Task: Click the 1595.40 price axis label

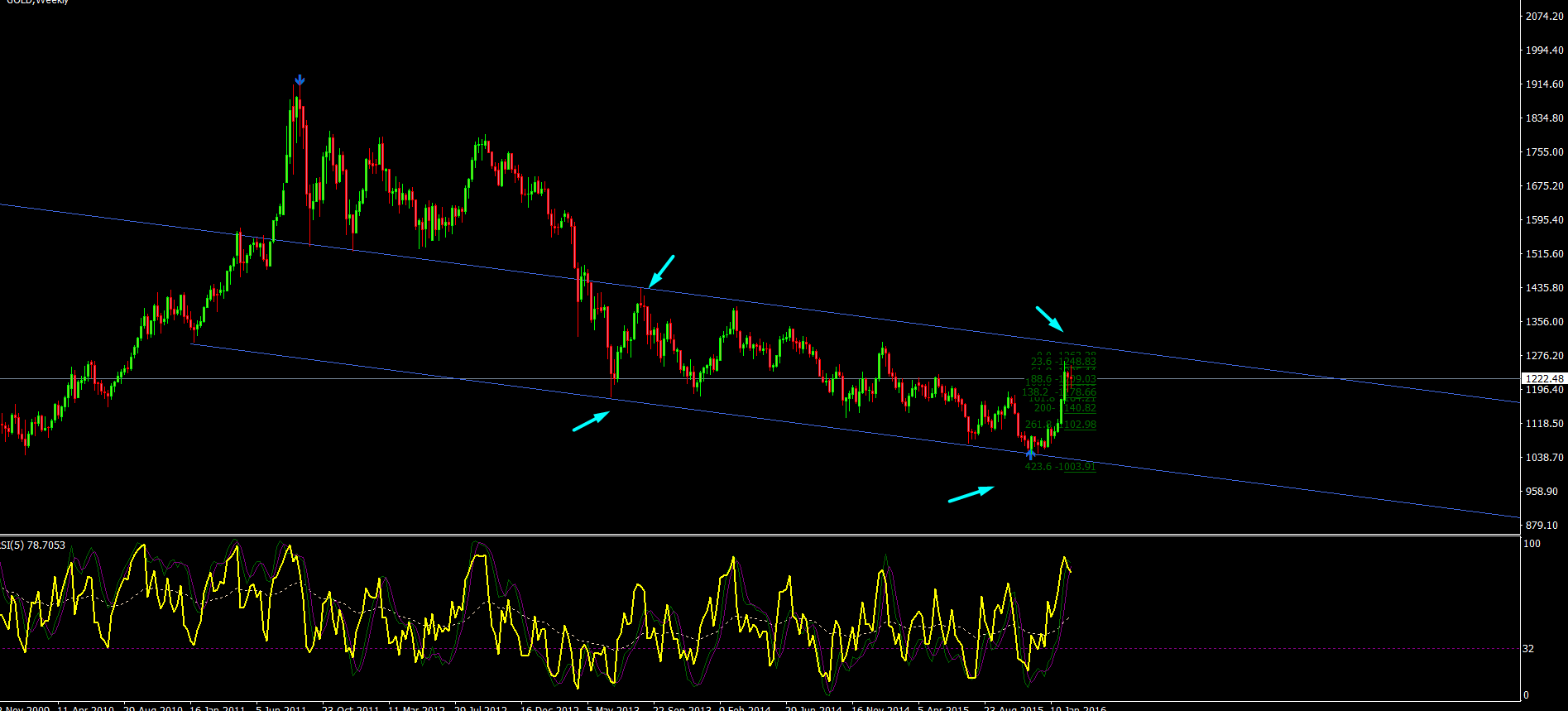Action: (1545, 220)
